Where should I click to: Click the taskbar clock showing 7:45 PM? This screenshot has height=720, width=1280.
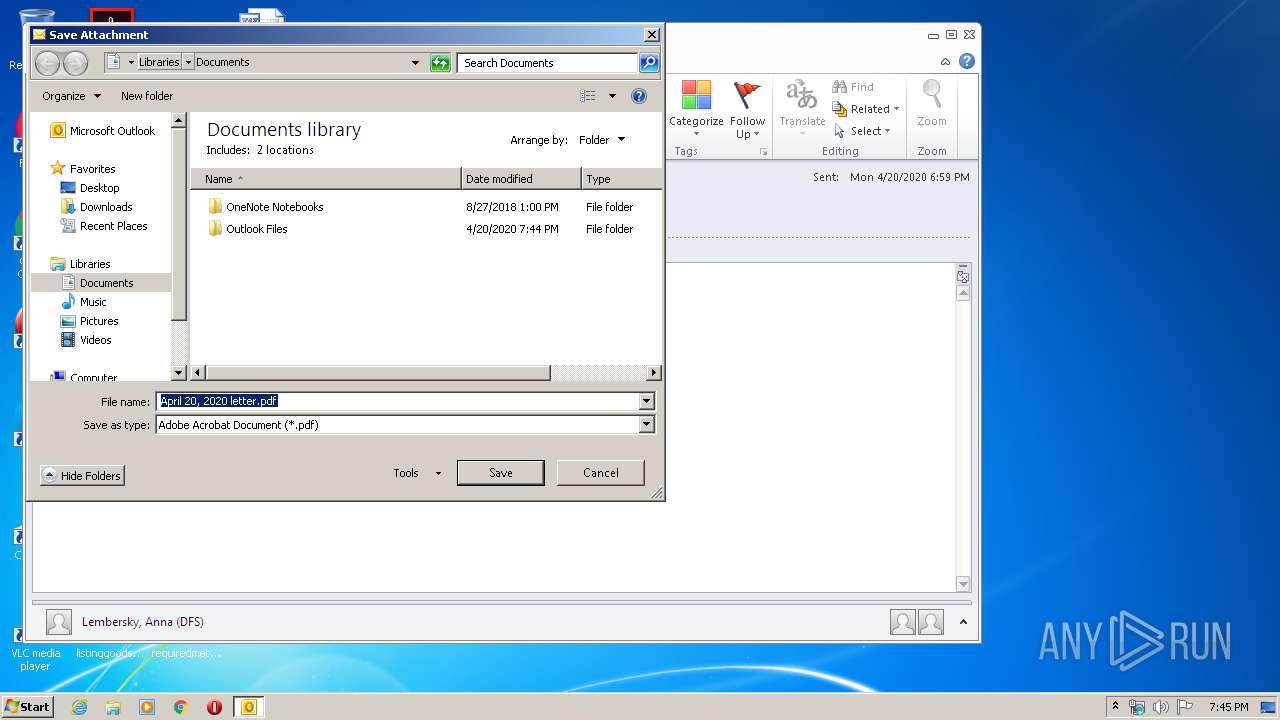pyautogui.click(x=1228, y=707)
